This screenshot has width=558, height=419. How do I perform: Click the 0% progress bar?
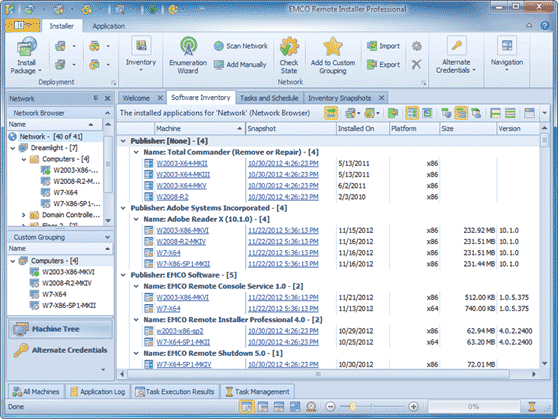point(473,406)
